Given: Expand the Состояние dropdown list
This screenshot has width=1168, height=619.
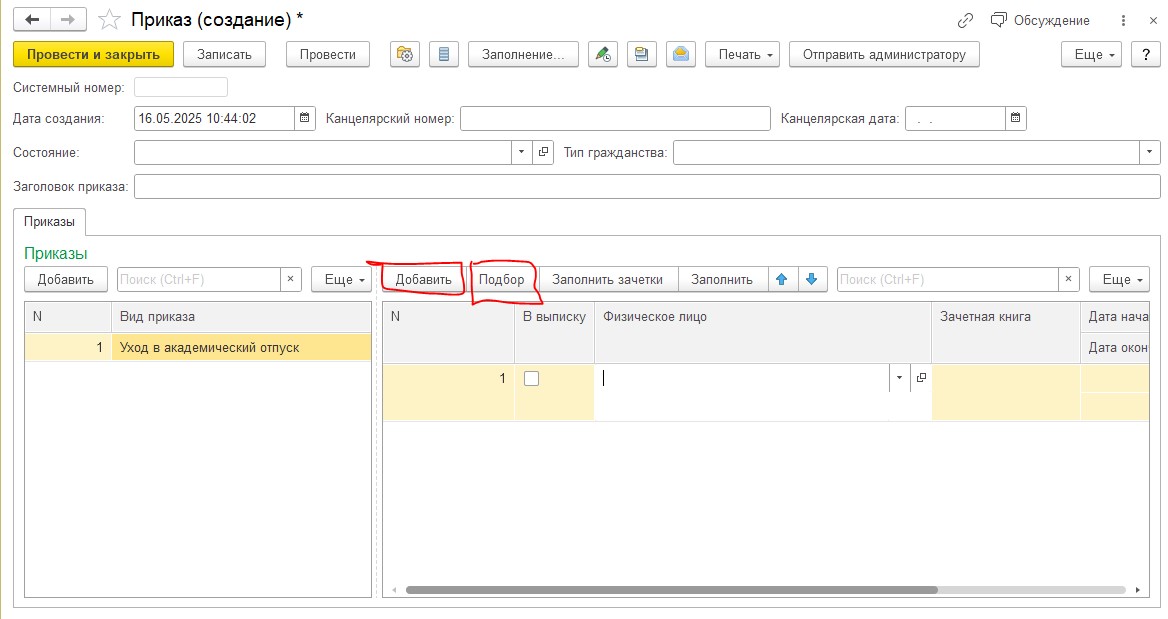Looking at the screenshot, I should click(x=521, y=153).
